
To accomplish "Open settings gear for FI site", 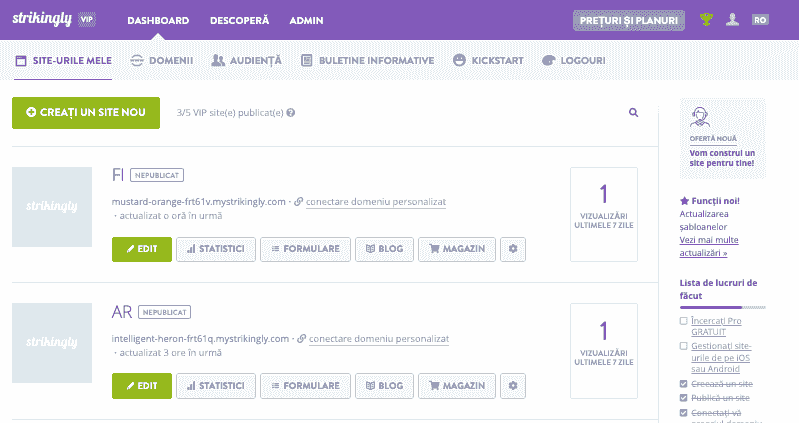I will click(513, 249).
